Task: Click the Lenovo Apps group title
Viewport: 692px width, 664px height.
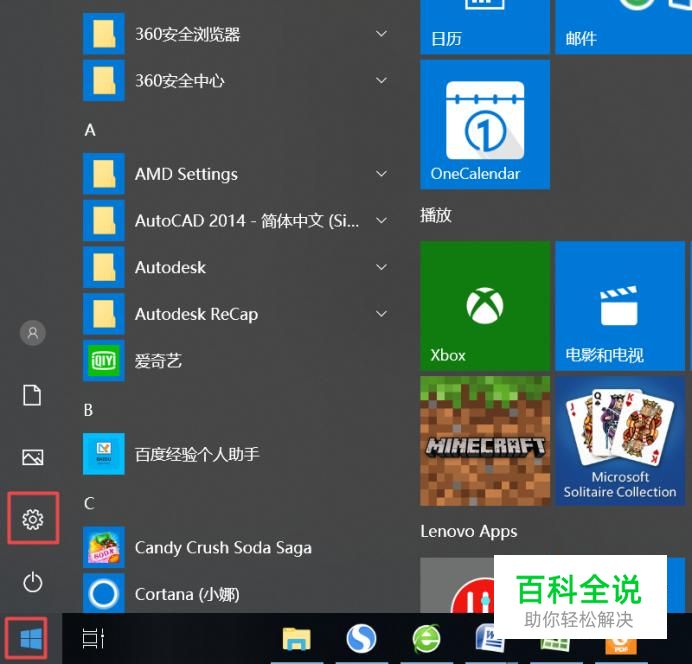Action: (x=469, y=531)
